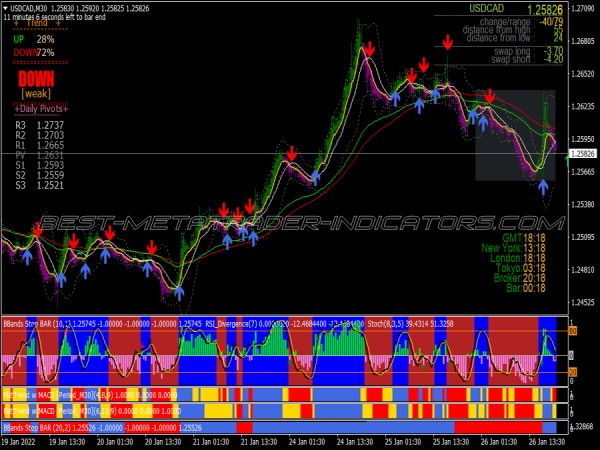Click the PV 1.2631 pivot row
This screenshot has height=450, width=600.
(39, 155)
